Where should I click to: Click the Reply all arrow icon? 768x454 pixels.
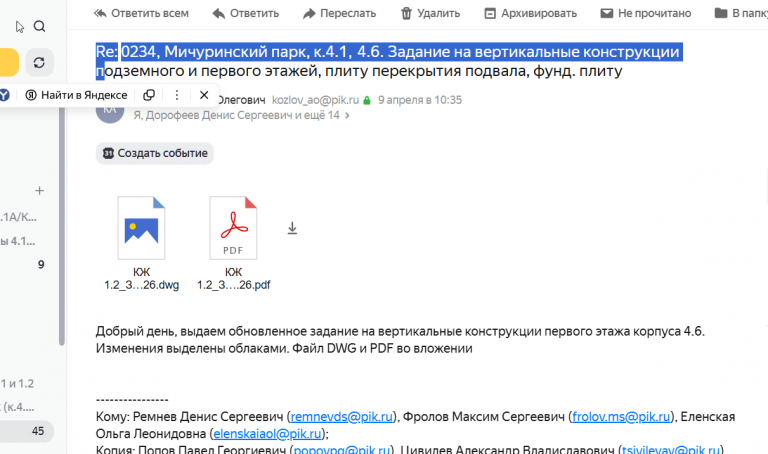pyautogui.click(x=100, y=13)
